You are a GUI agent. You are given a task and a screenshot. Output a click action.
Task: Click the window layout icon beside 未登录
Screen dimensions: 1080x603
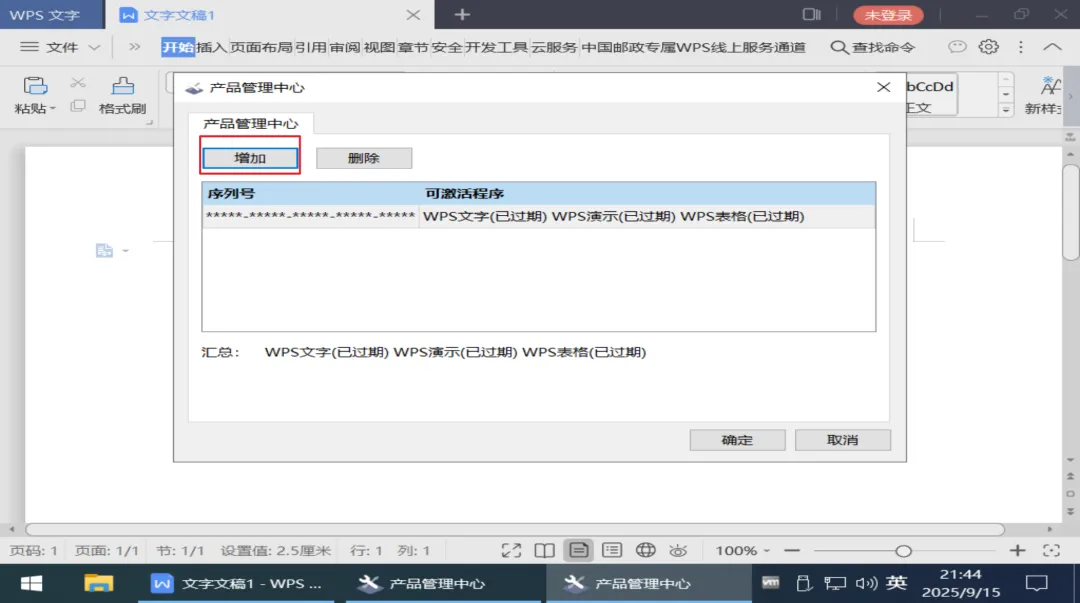pos(811,14)
